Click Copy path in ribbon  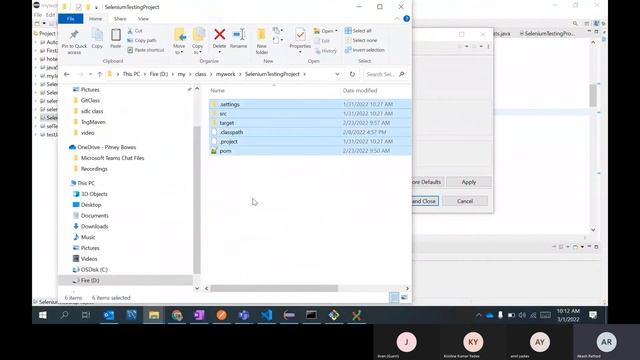(142, 40)
